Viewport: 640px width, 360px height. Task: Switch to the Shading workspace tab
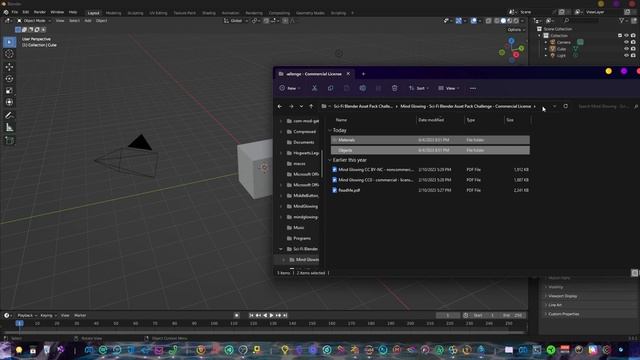click(209, 13)
